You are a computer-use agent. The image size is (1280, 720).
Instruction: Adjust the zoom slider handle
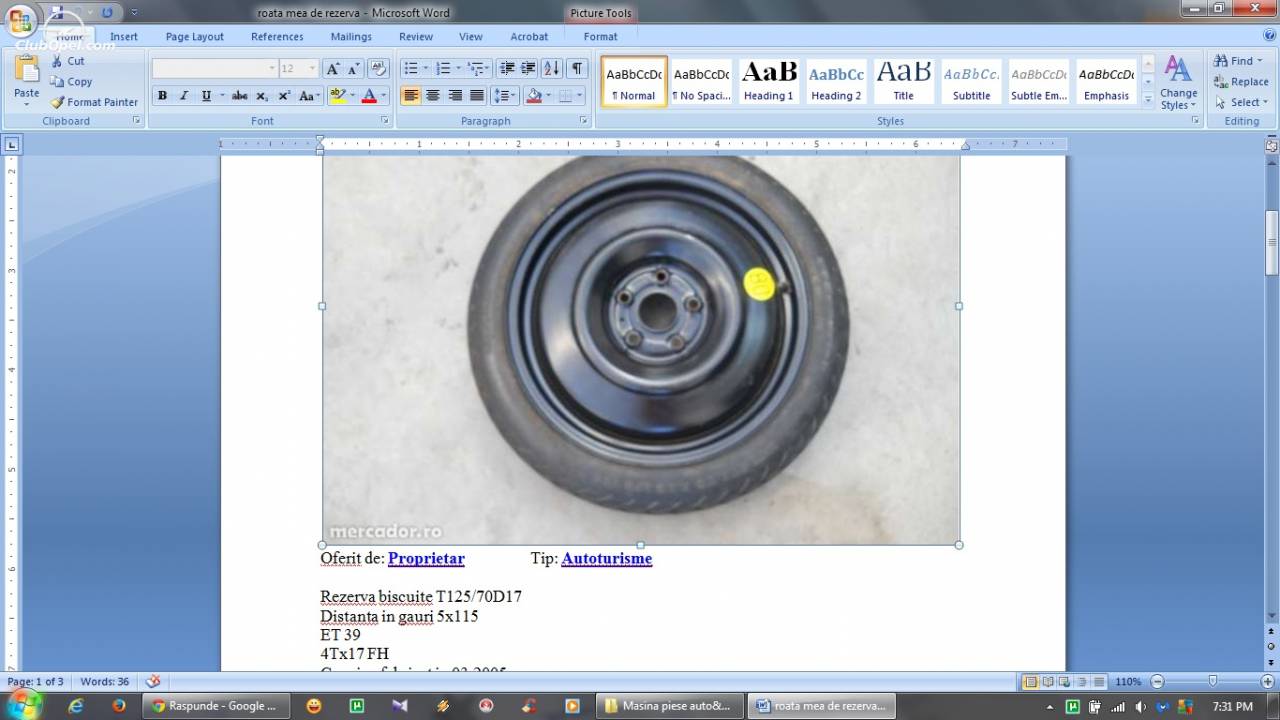(1213, 681)
